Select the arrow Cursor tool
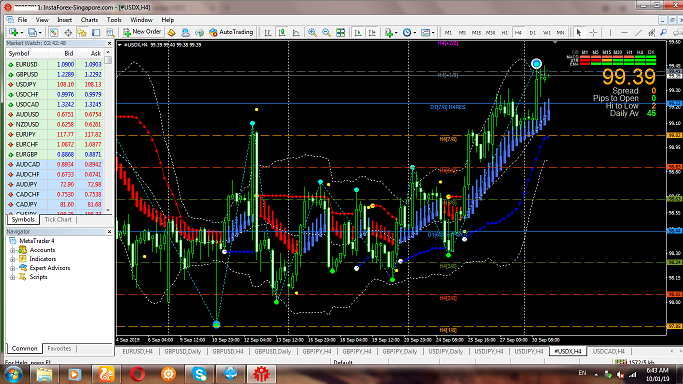This screenshot has height=384, width=683. 579,33
